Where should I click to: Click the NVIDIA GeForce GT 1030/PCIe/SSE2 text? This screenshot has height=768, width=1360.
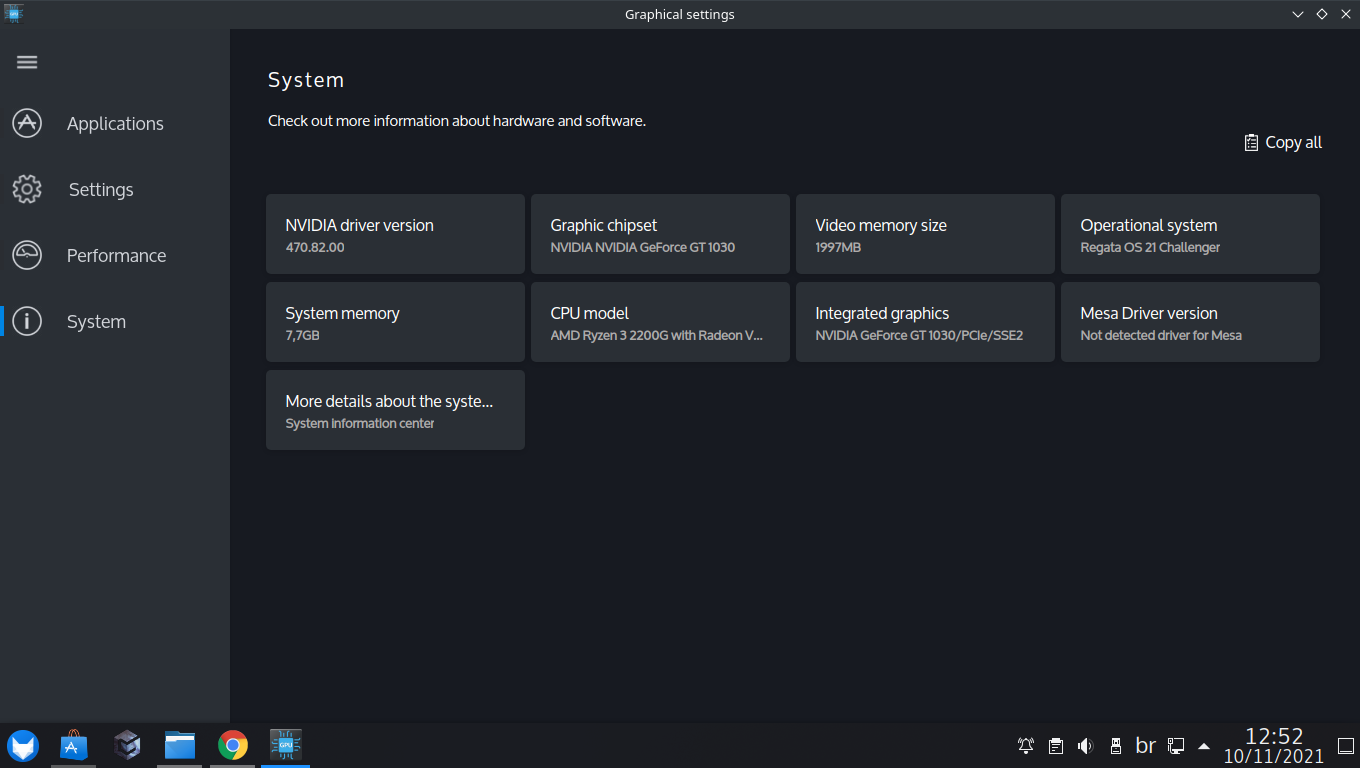click(919, 336)
